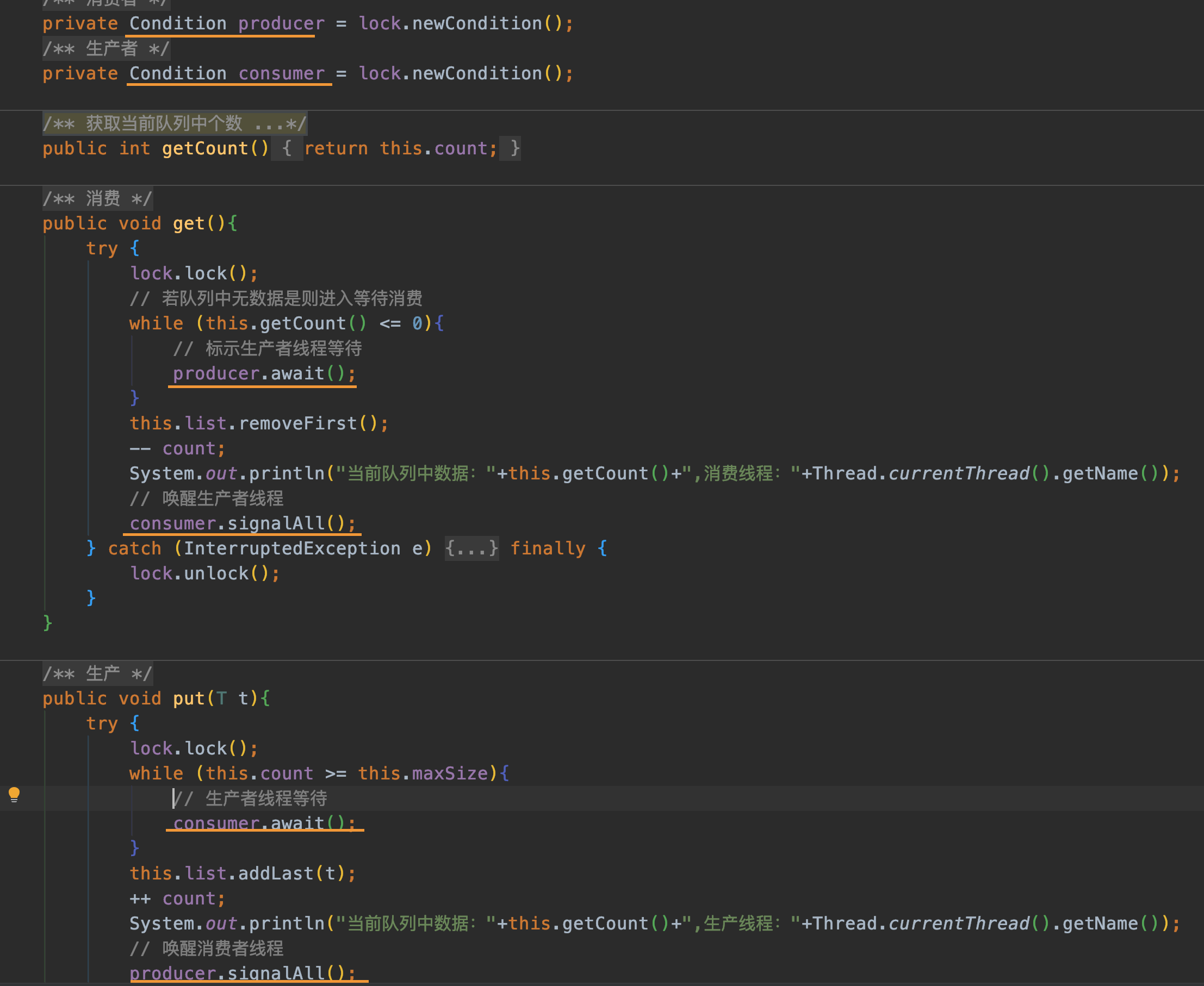Click the underlined producer.signalAll() call
This screenshot has height=986, width=1204.
(x=243, y=973)
